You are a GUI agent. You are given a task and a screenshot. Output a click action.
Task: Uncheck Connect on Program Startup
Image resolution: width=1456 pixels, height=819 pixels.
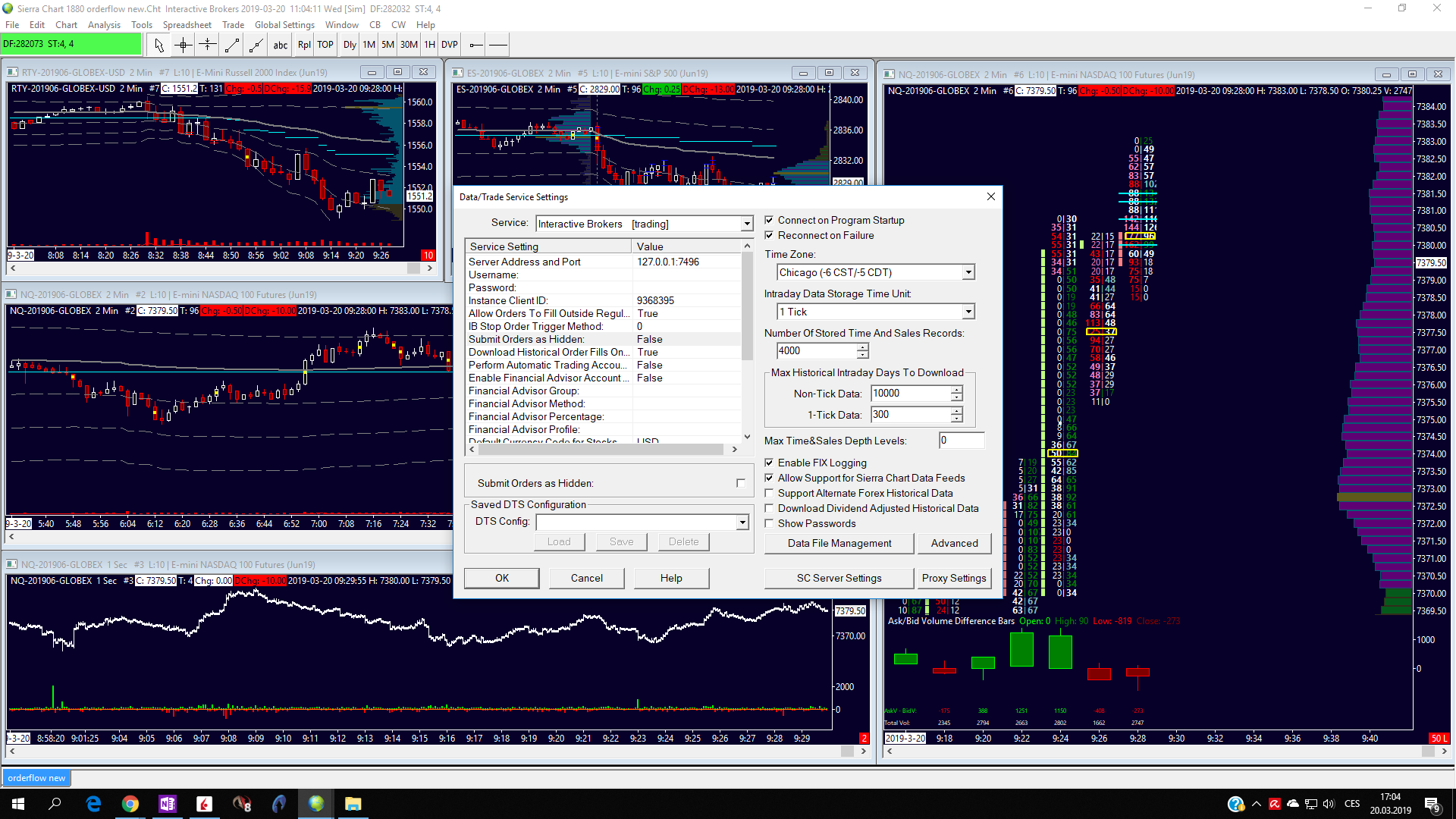point(769,220)
